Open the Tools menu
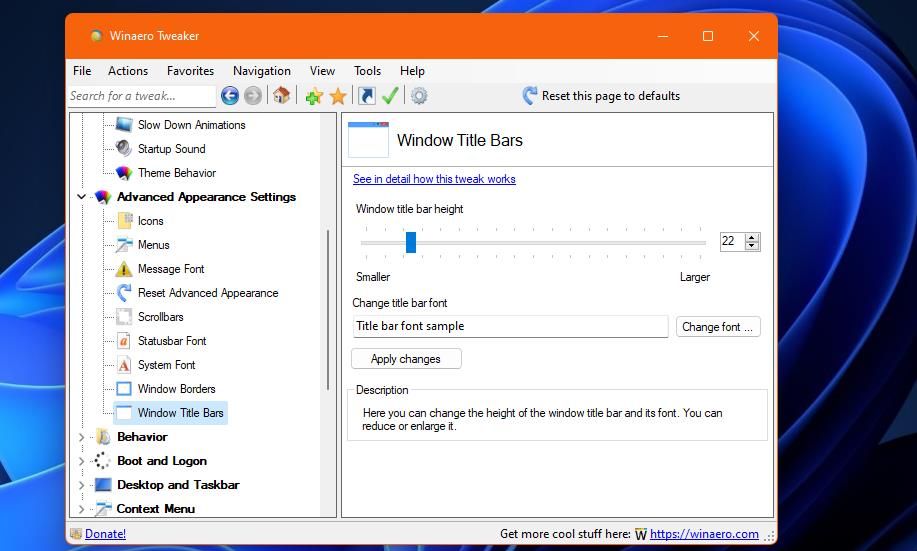 click(367, 71)
